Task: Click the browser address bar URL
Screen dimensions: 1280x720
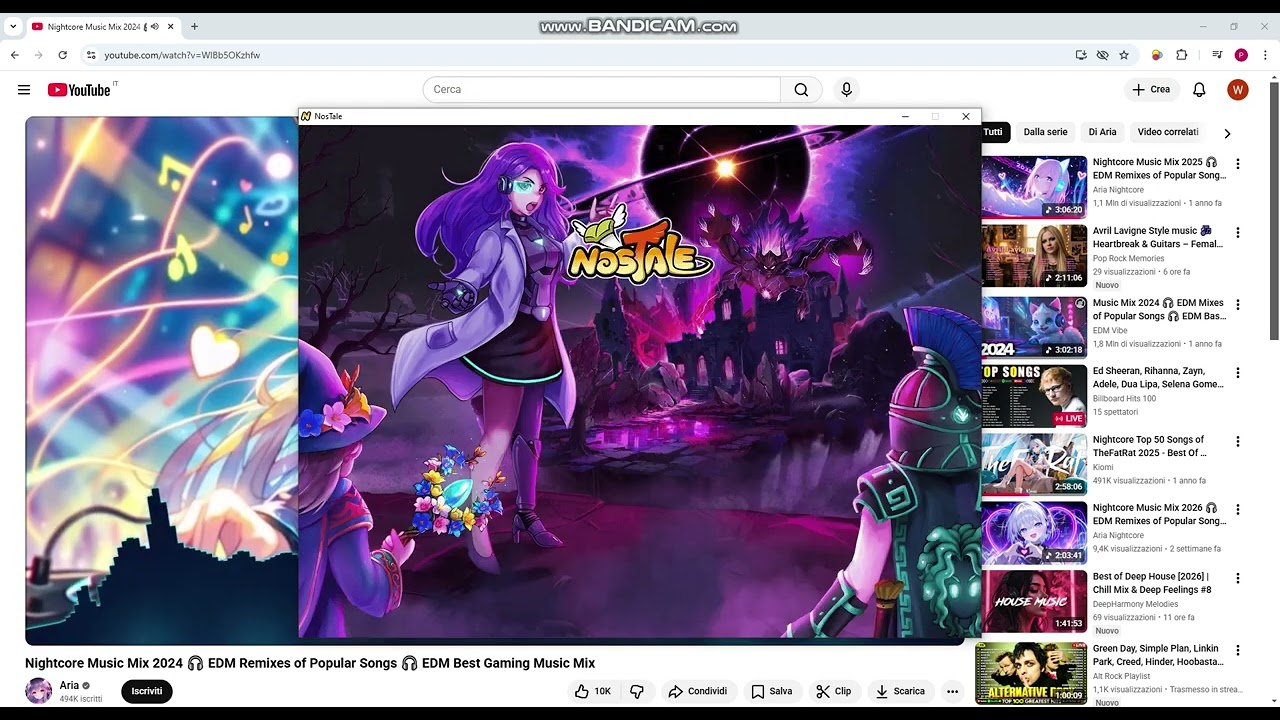Action: (x=182, y=55)
